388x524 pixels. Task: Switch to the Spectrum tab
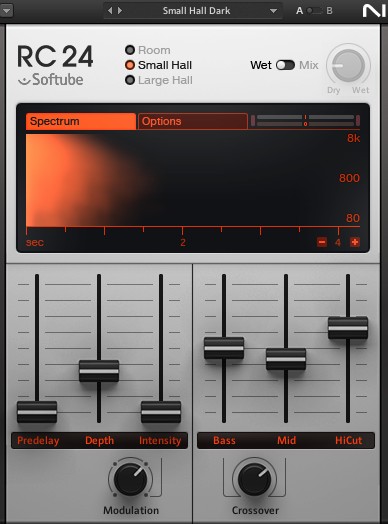(81, 121)
